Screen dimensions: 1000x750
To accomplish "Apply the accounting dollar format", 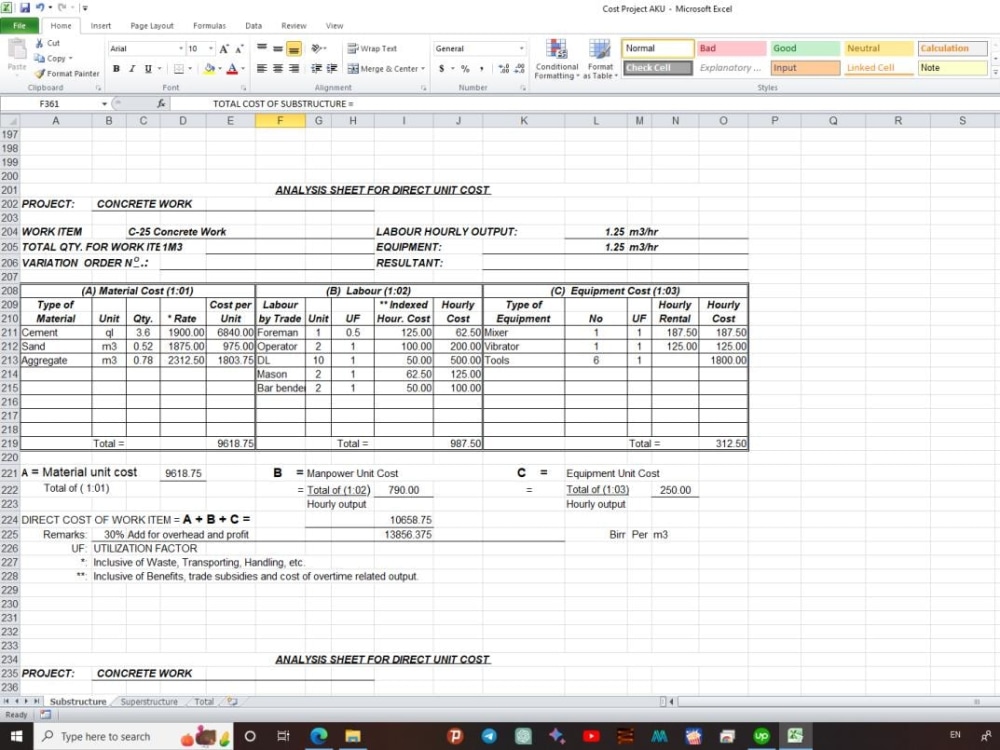I will [x=441, y=68].
